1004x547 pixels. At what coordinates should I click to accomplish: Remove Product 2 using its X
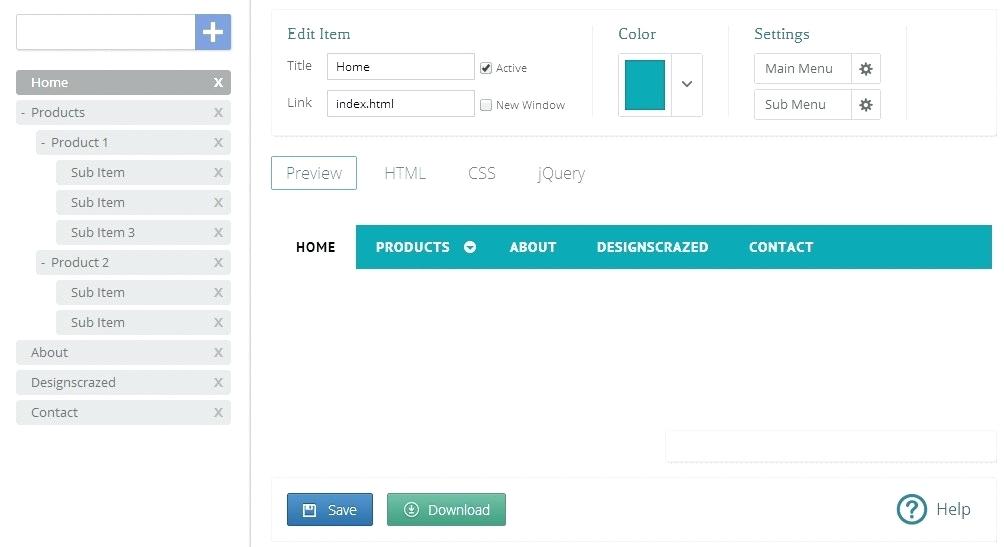(x=218, y=263)
